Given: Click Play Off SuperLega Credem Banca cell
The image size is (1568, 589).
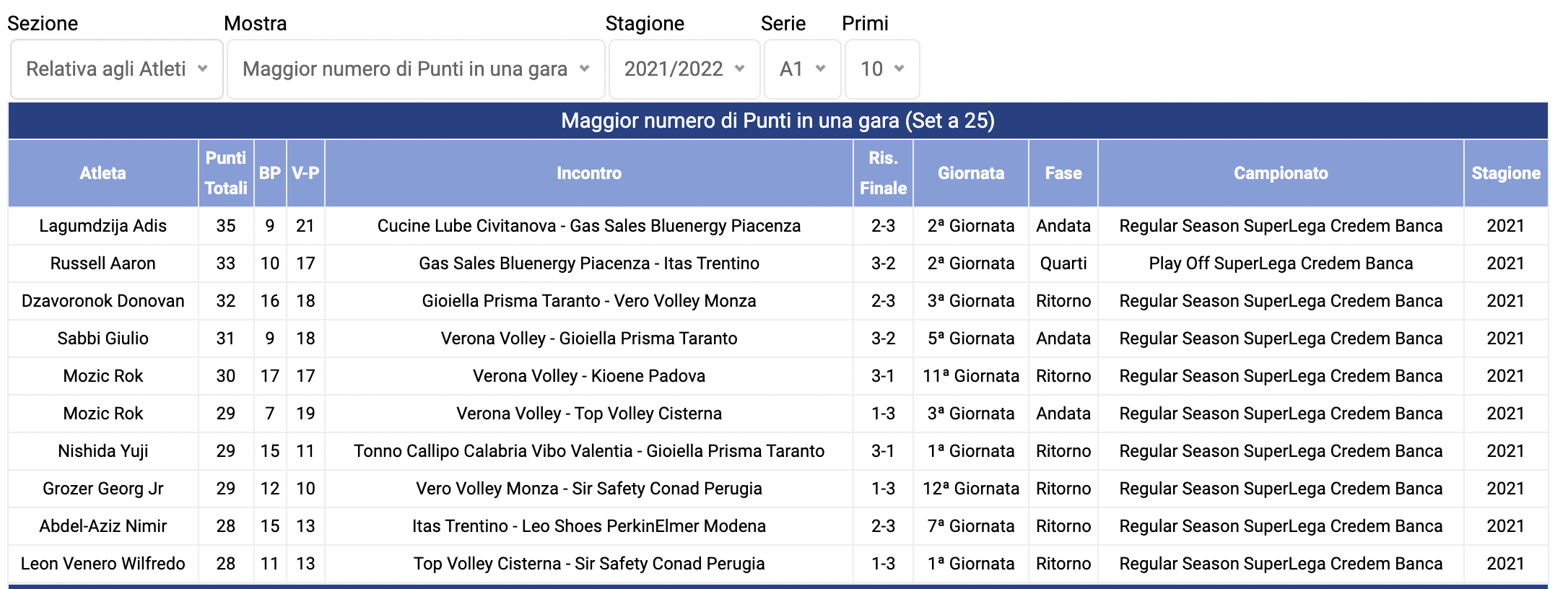Looking at the screenshot, I should point(1281,263).
